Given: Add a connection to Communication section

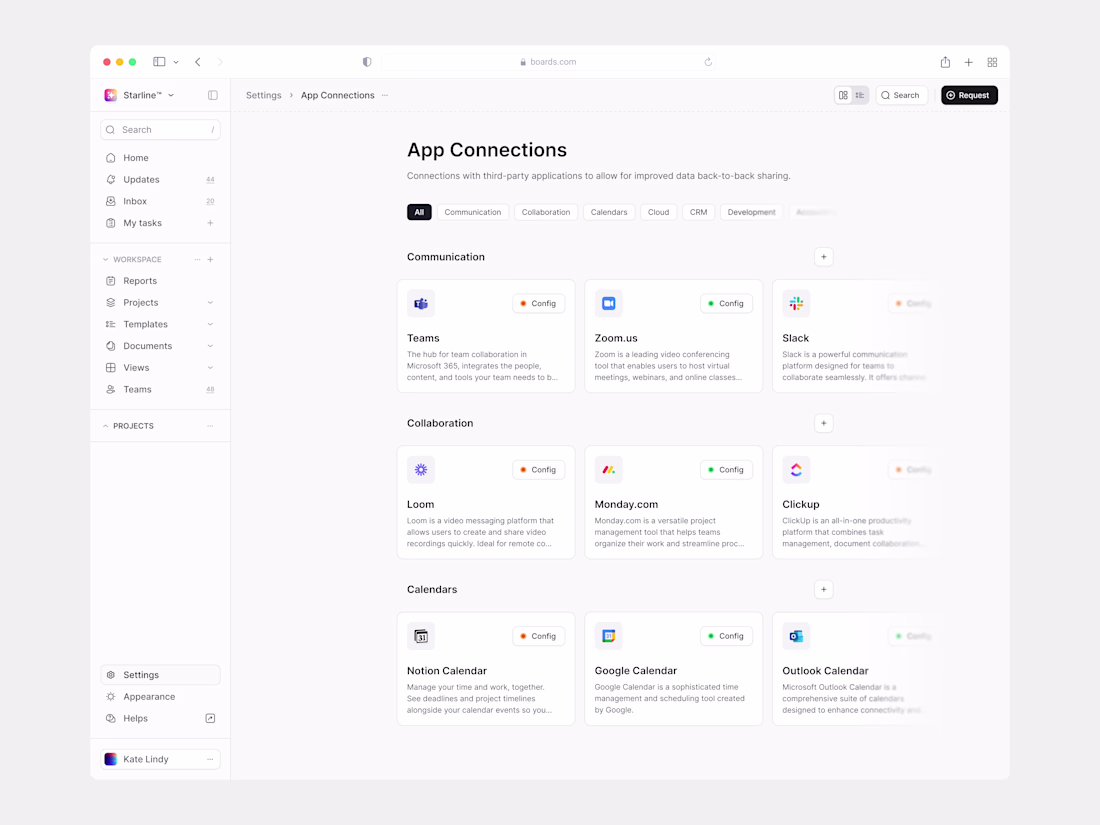Looking at the screenshot, I should point(824,257).
